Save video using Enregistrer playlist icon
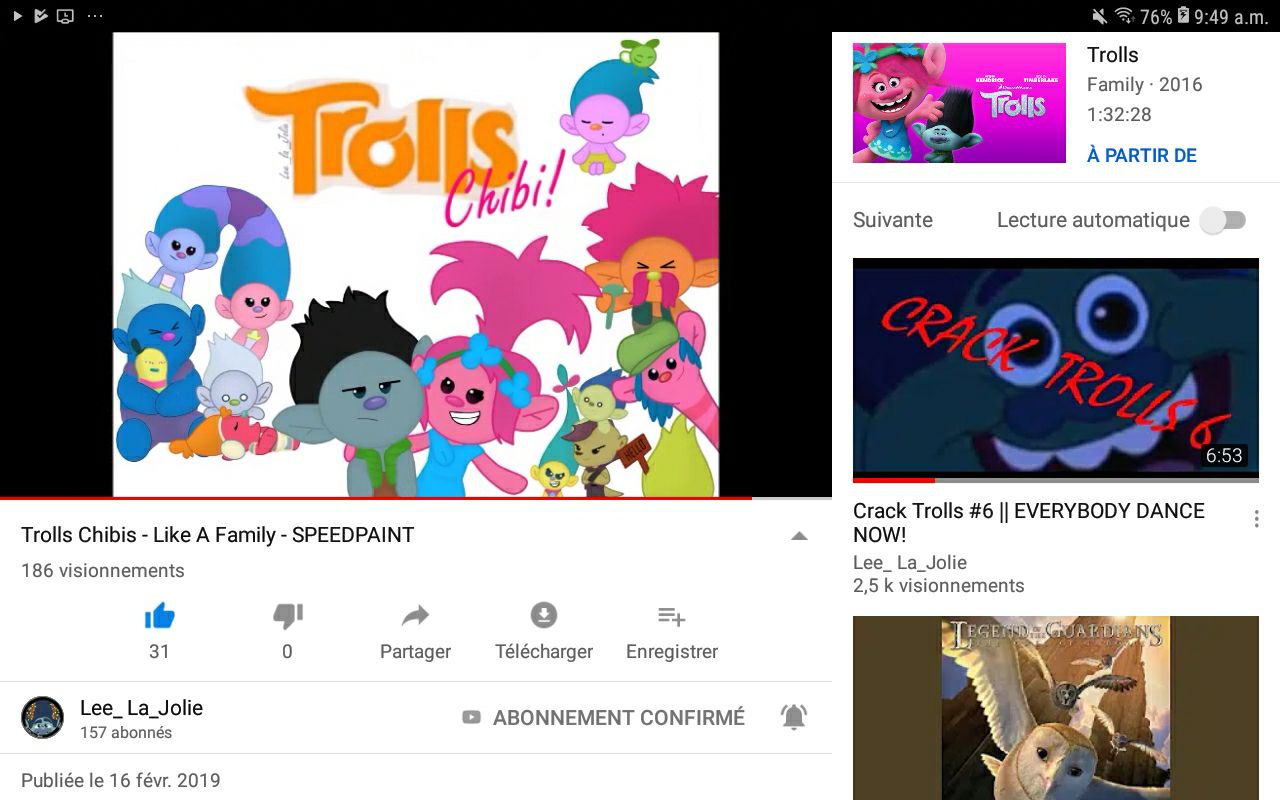Screen dimensions: 1280x800 pyautogui.click(x=671, y=616)
